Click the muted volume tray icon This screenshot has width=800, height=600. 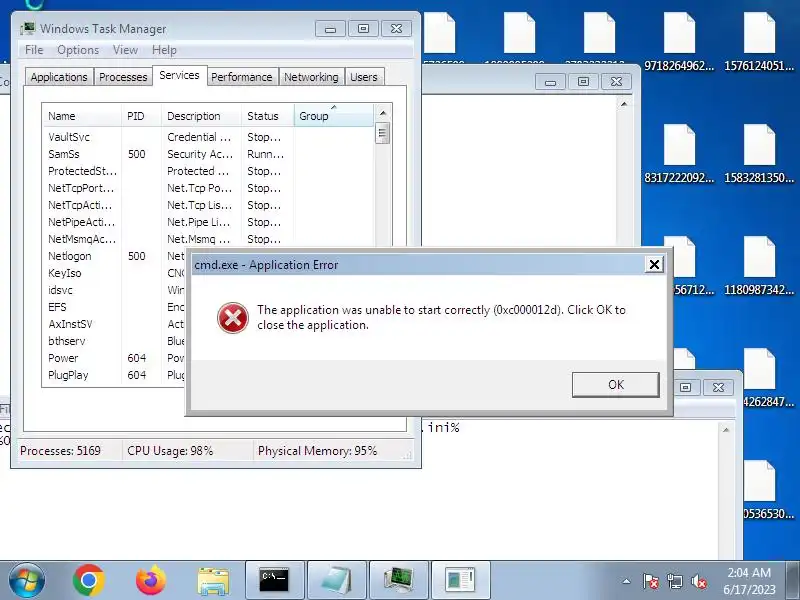pos(698,581)
